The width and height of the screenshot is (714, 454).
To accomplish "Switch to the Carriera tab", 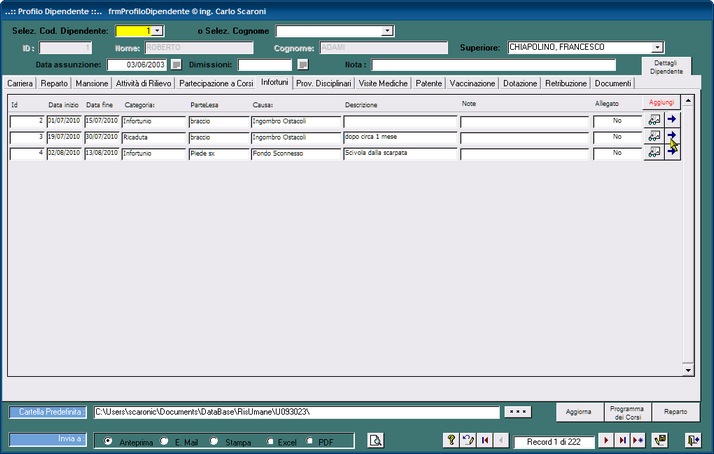I will (x=20, y=83).
